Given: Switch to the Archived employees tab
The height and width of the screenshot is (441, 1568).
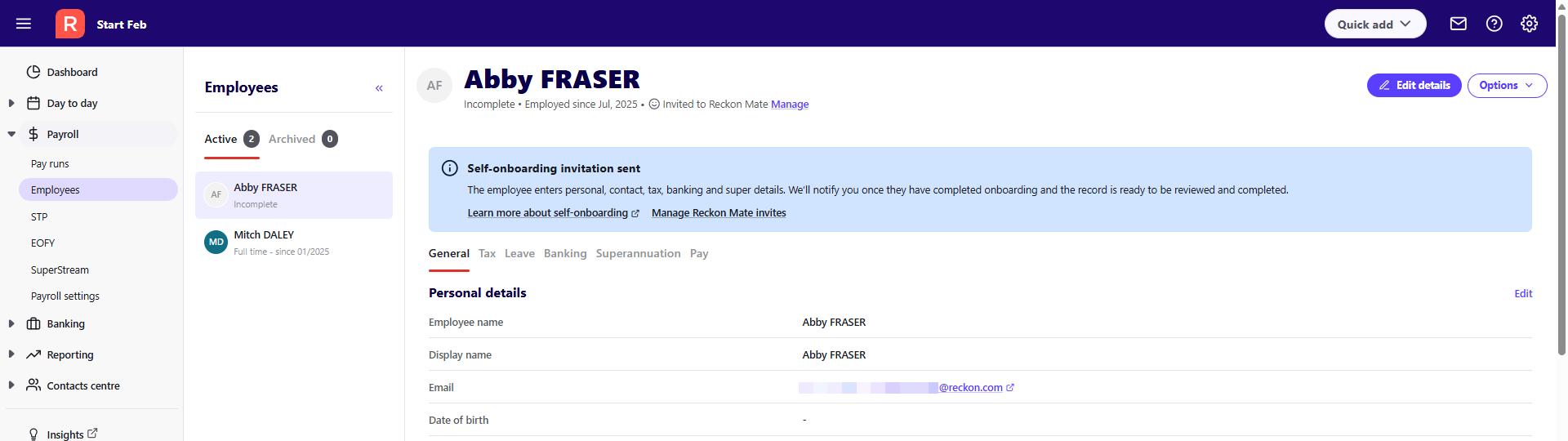Looking at the screenshot, I should tap(303, 139).
